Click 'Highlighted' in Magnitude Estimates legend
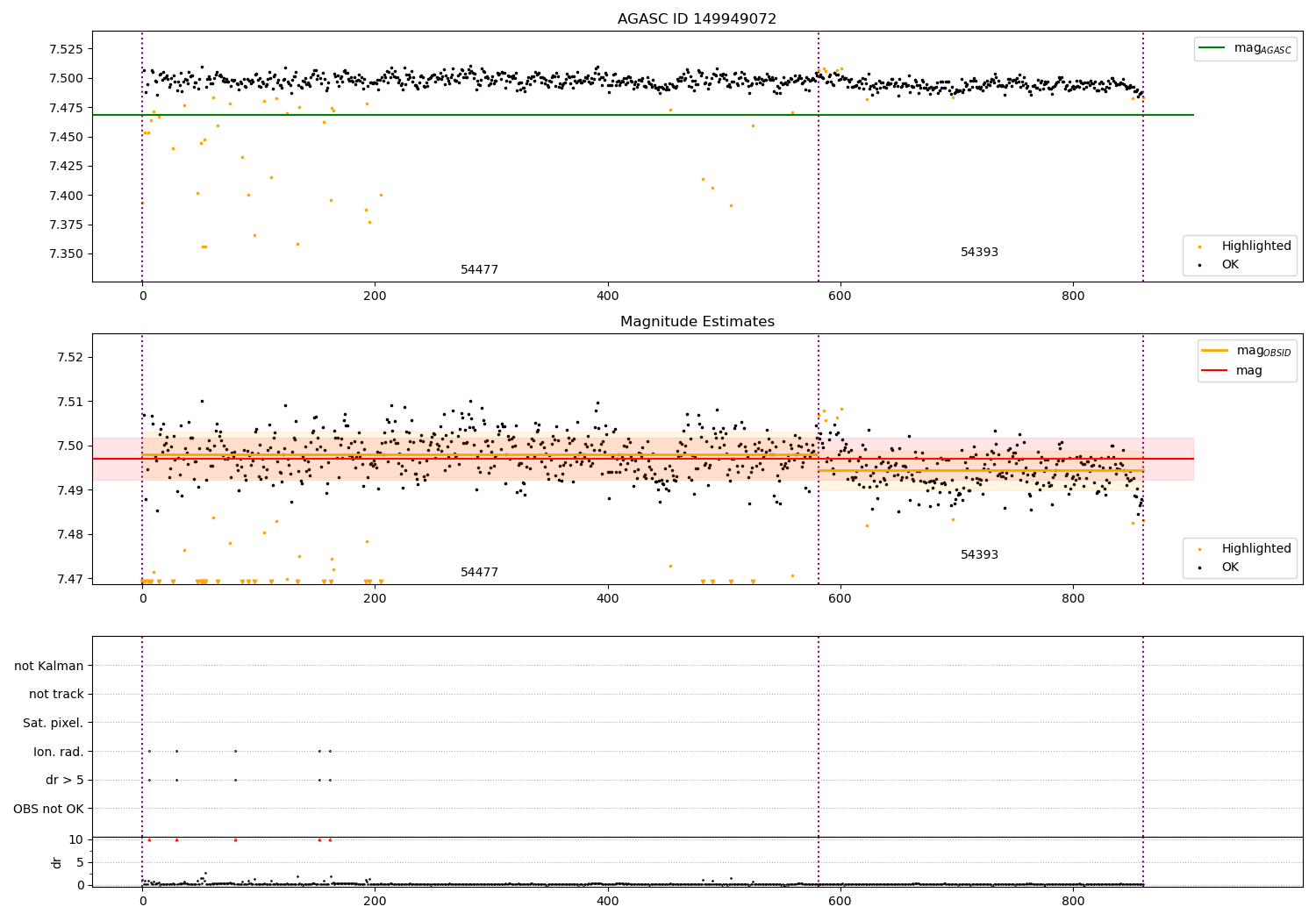Viewport: 1316px width, 921px height. click(x=1256, y=549)
